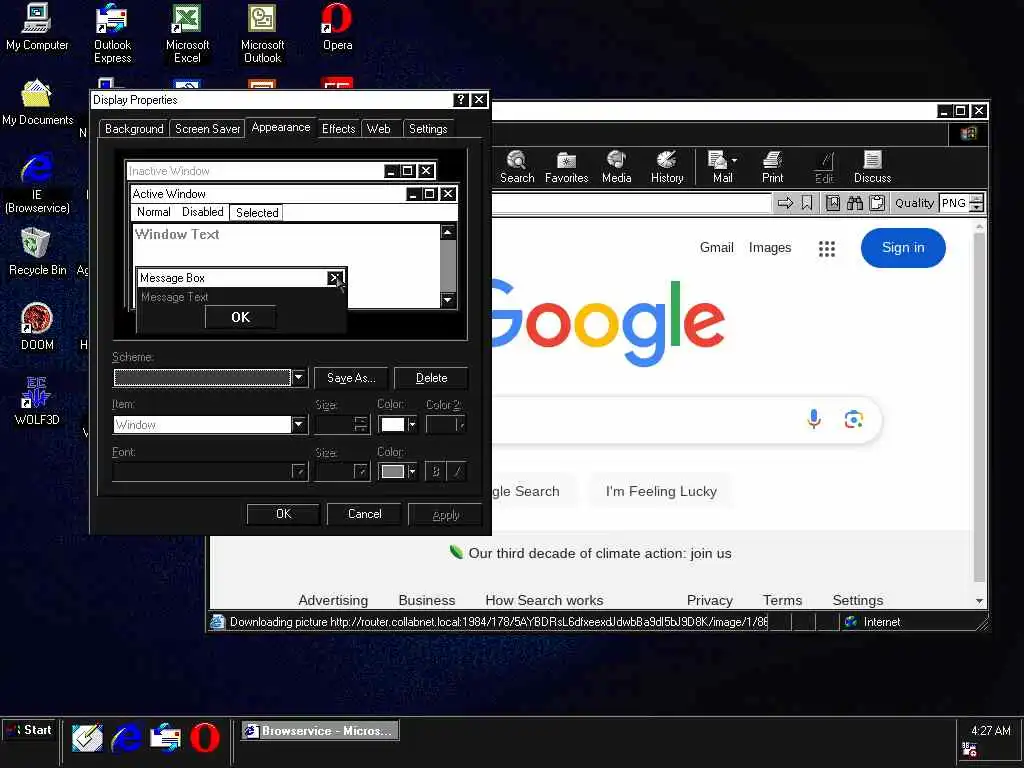The image size is (1024, 768).
Task: Click the Show Desktop quick launch icon
Action: coord(87,738)
